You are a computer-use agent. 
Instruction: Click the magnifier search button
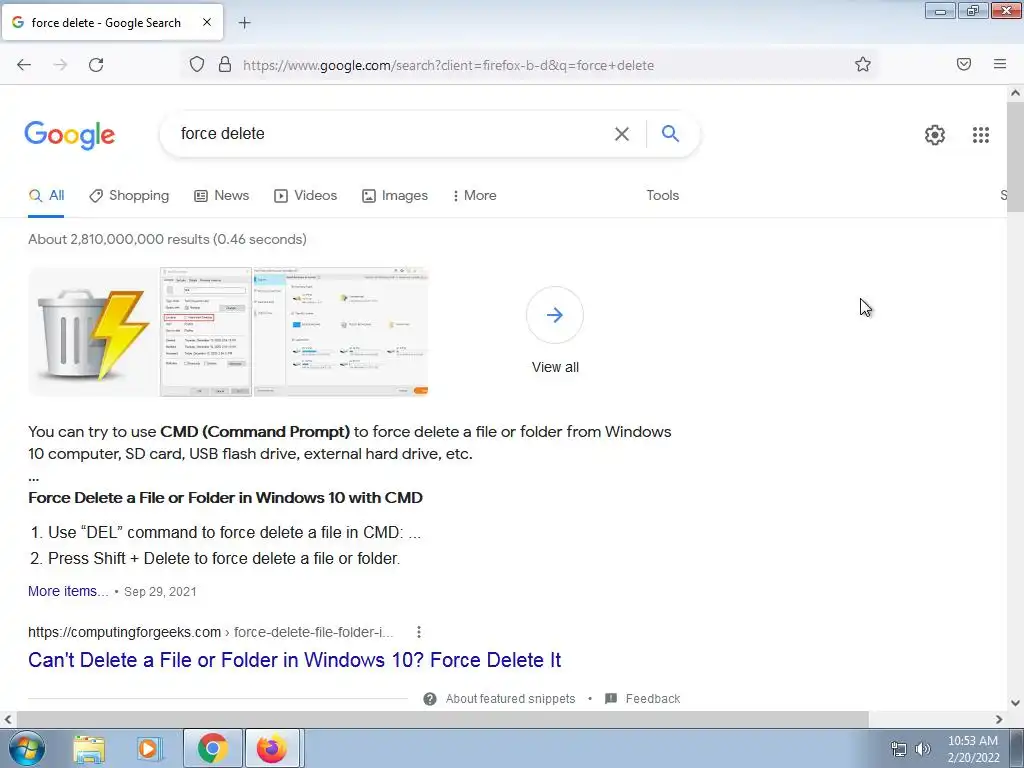click(670, 134)
